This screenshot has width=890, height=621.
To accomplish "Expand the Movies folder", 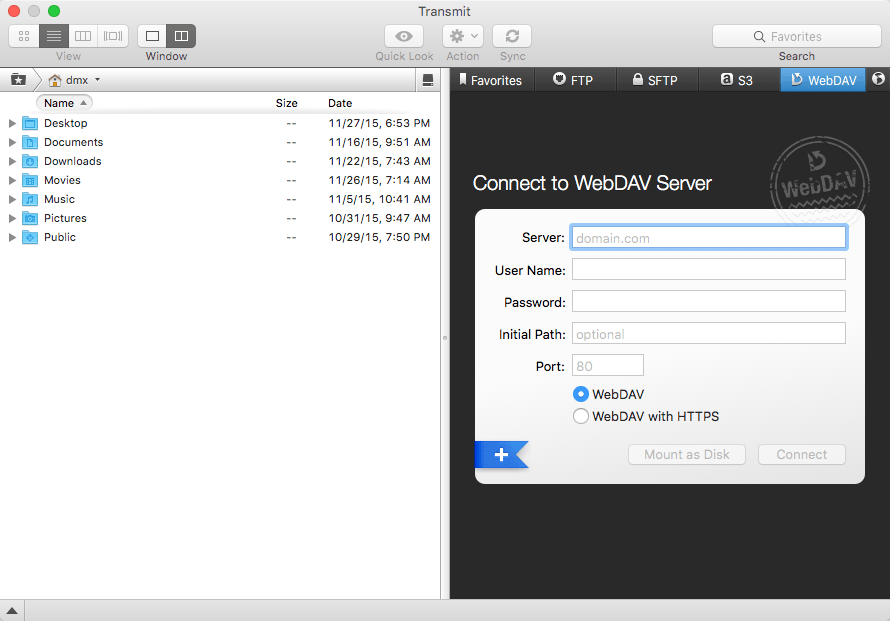I will tap(12, 181).
